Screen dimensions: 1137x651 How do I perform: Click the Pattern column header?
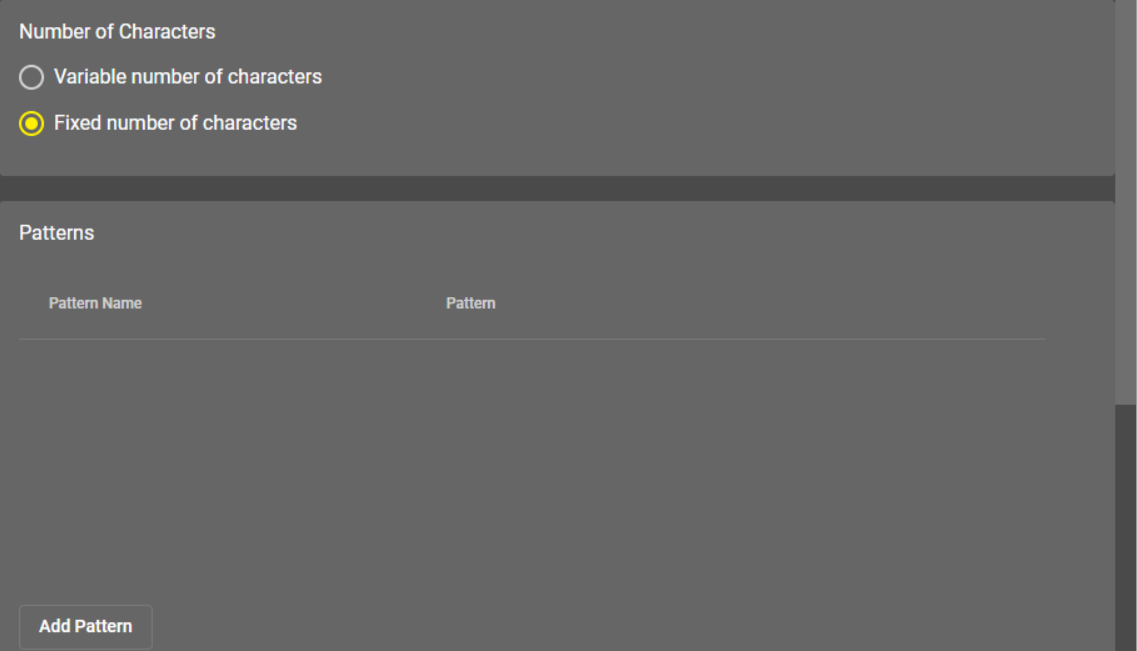(470, 303)
